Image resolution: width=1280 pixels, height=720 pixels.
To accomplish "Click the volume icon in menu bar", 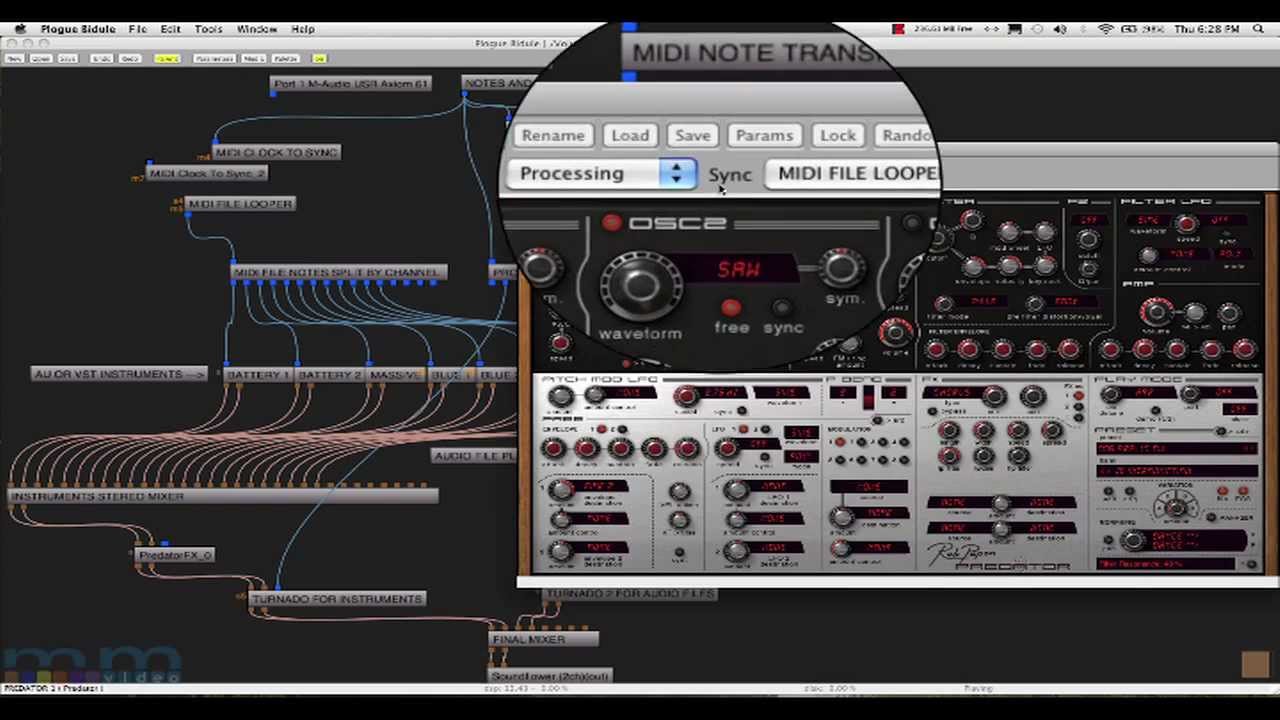I will [x=1061, y=29].
